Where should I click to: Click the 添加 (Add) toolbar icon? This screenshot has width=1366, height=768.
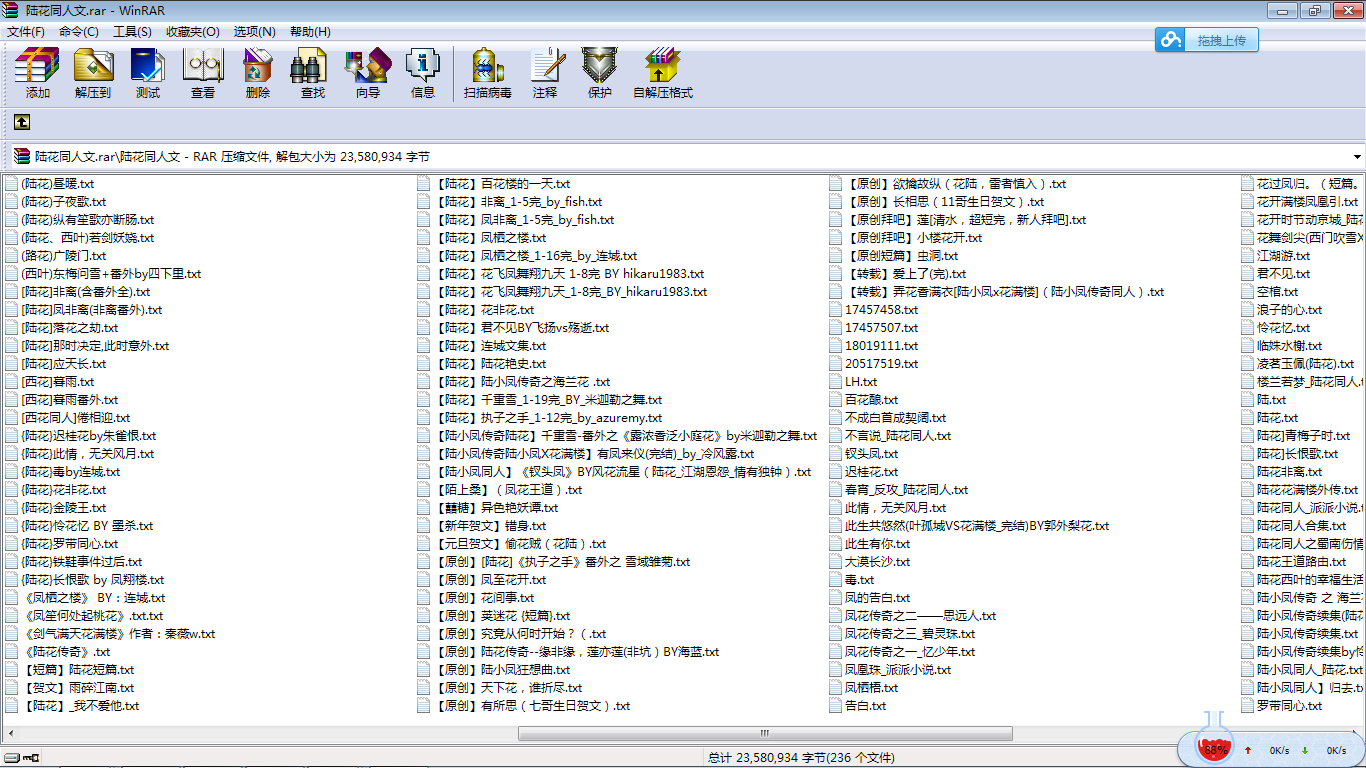37,73
